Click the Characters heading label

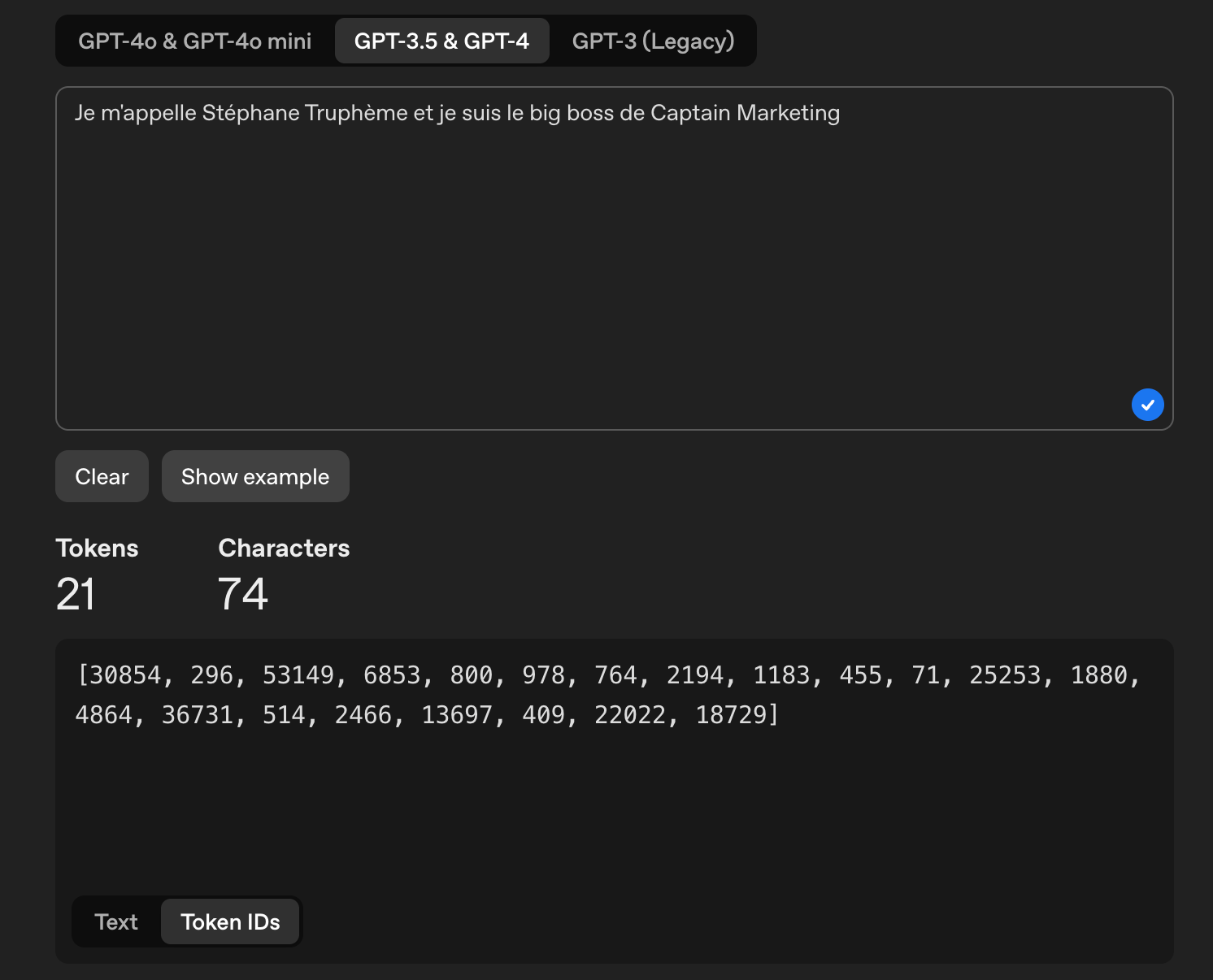point(284,548)
